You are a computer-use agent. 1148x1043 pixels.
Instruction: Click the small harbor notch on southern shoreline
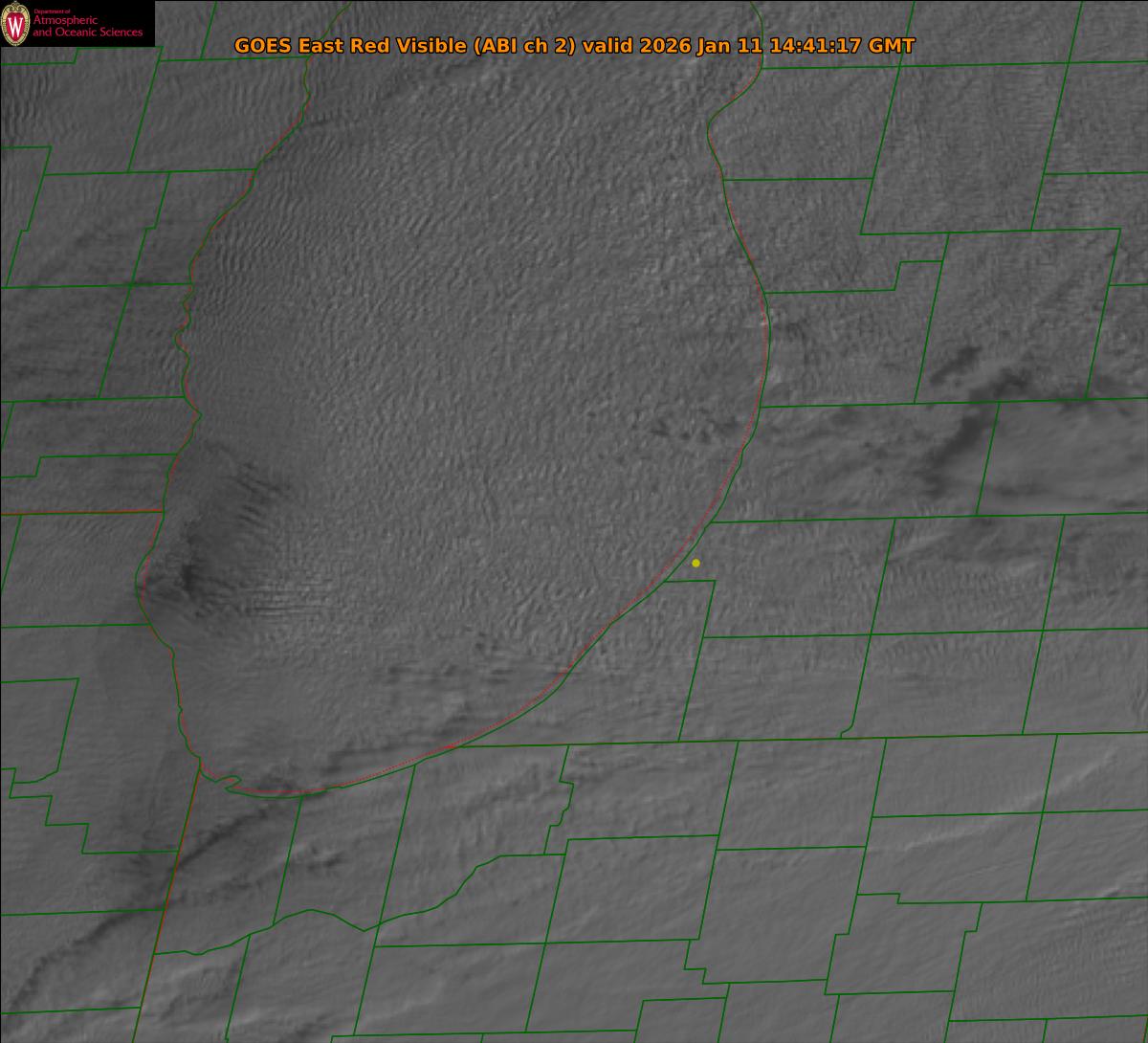(x=230, y=785)
